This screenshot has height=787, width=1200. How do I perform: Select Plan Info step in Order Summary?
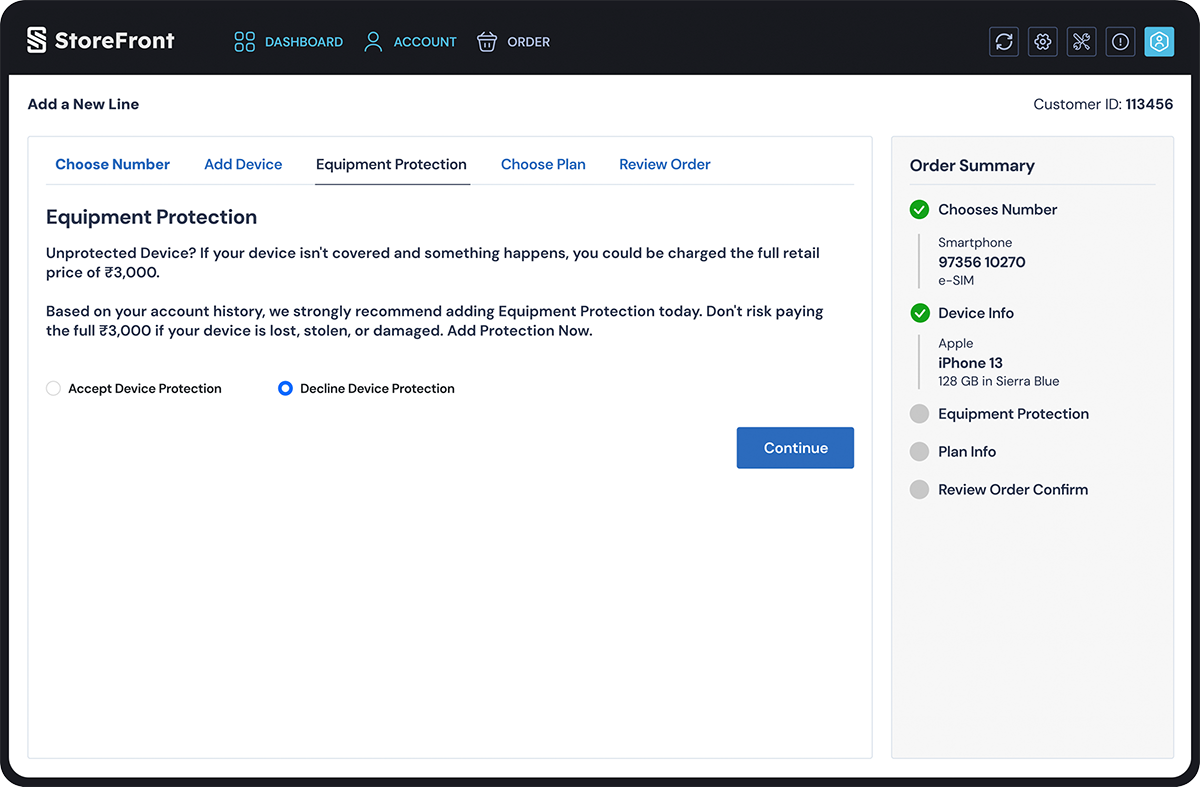coord(966,452)
